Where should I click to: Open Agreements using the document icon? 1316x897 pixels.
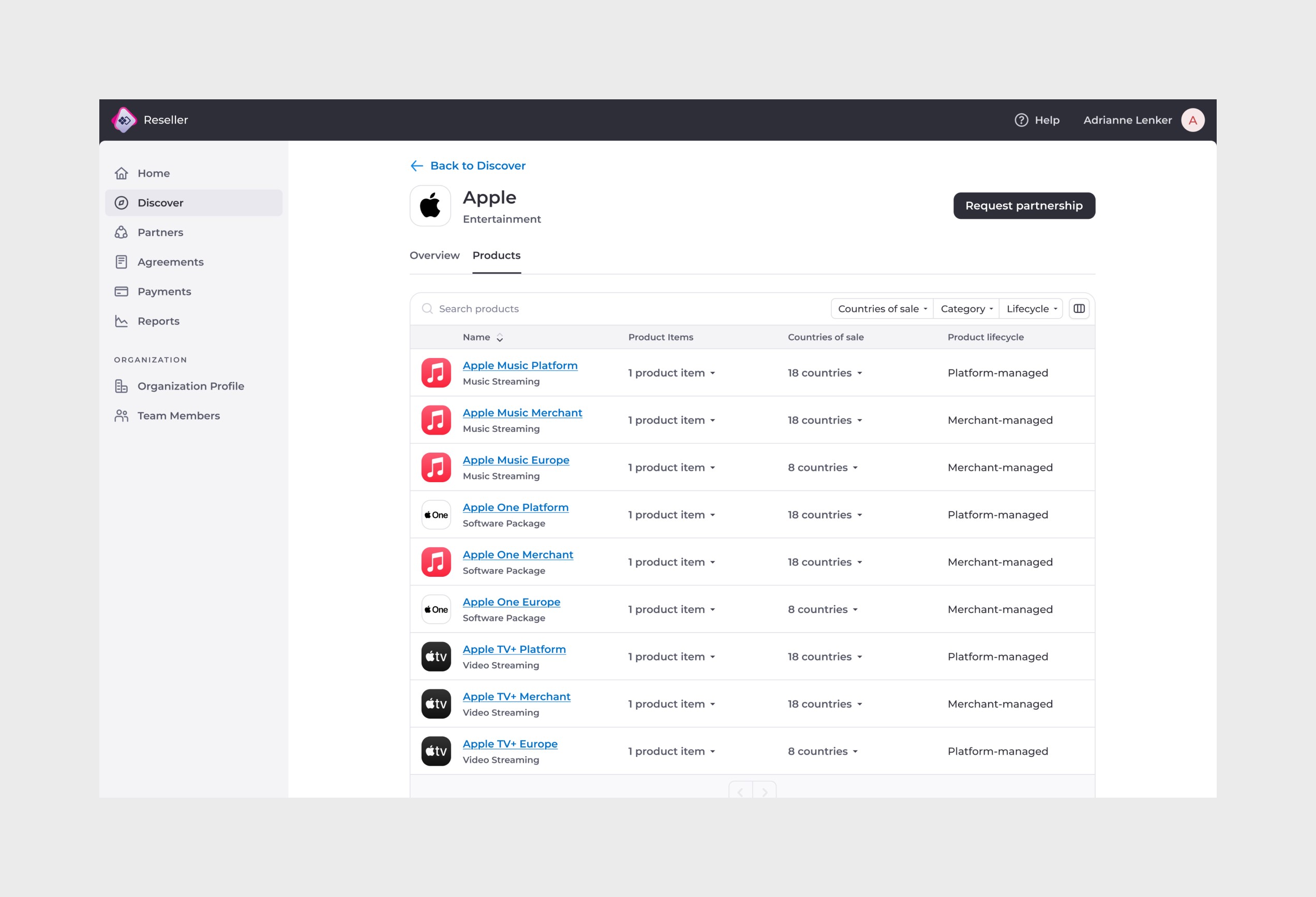tap(122, 262)
